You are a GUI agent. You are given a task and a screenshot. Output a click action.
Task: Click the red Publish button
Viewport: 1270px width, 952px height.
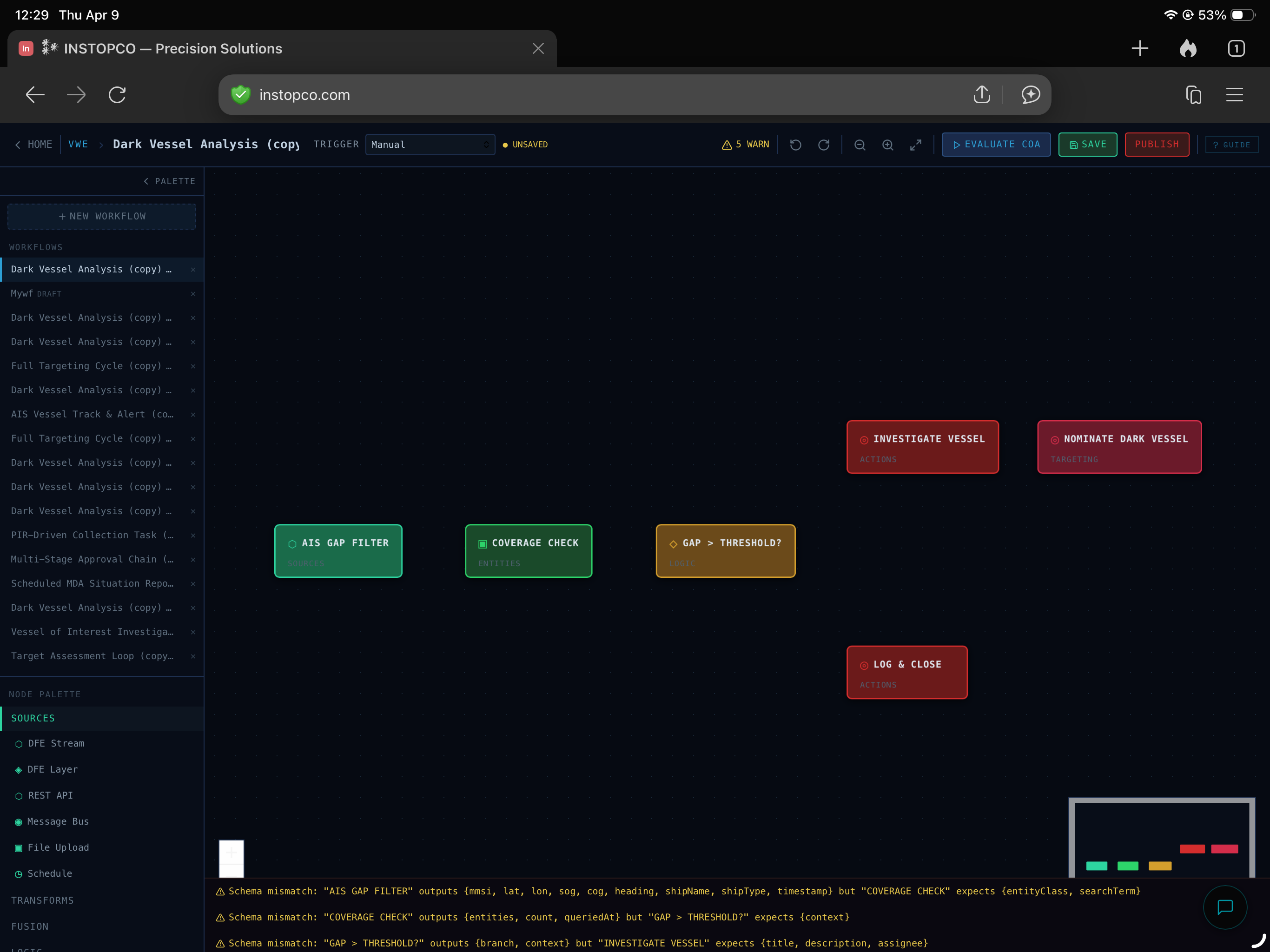(x=1156, y=145)
